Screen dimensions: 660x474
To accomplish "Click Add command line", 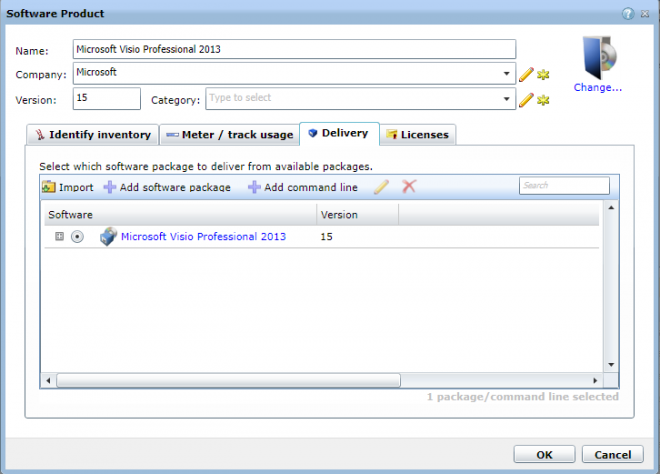I will coord(303,187).
